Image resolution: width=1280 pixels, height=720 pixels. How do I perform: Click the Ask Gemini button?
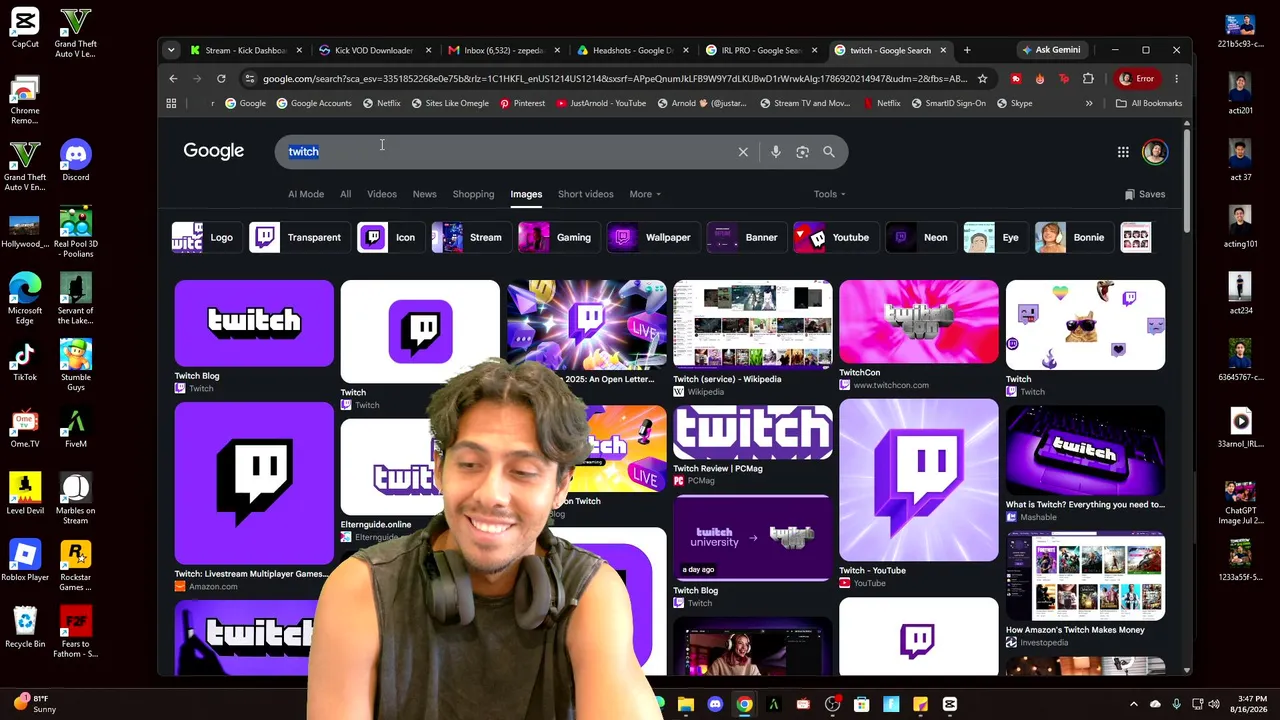tap(1051, 50)
